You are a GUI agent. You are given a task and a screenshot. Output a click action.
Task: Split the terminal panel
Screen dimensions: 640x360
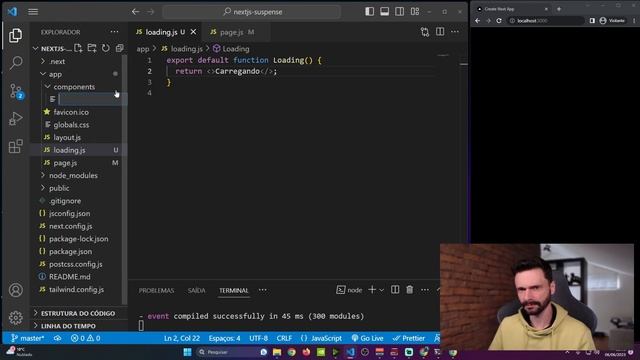point(395,290)
